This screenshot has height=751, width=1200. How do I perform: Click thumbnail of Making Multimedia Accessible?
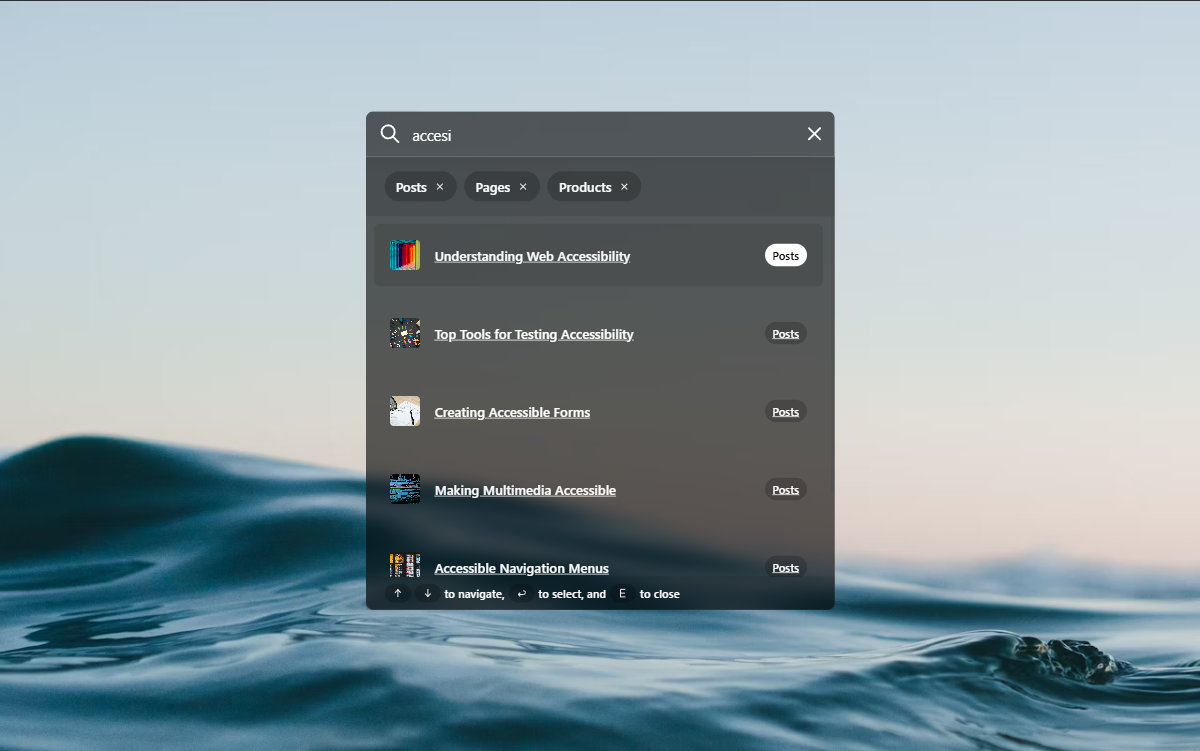coord(405,489)
